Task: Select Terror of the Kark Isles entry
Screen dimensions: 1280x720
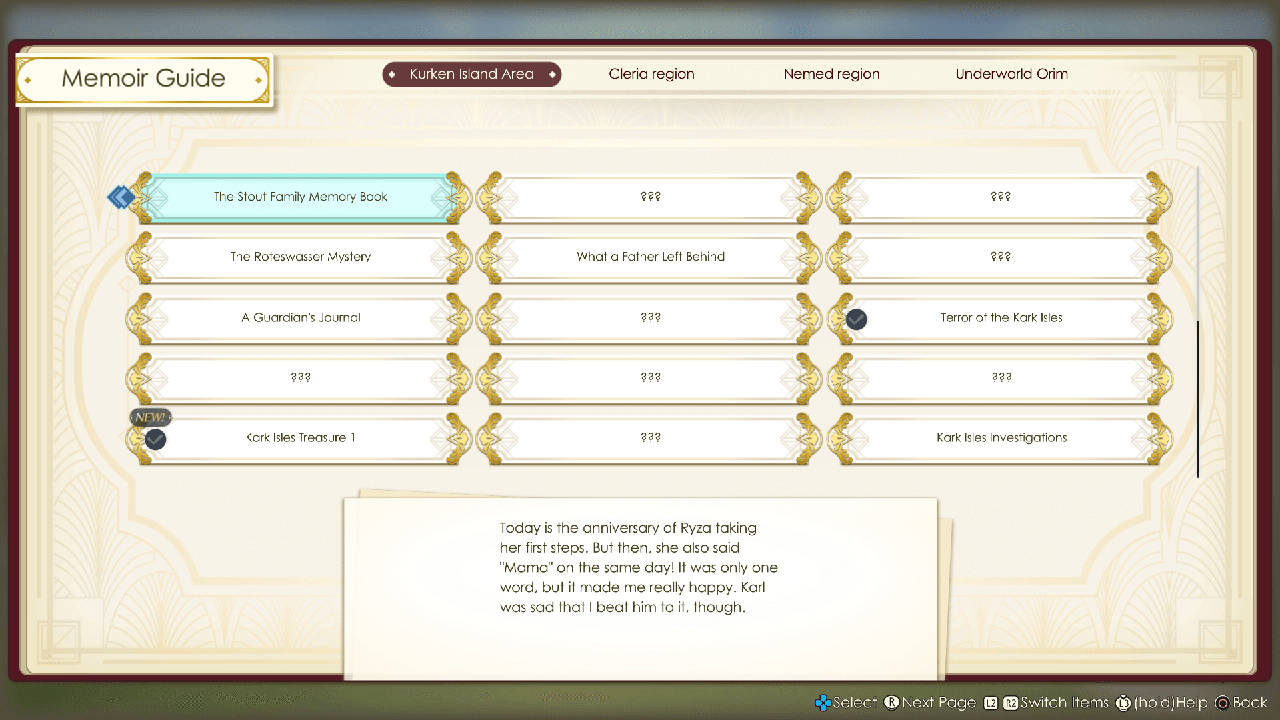Action: tap(1001, 318)
